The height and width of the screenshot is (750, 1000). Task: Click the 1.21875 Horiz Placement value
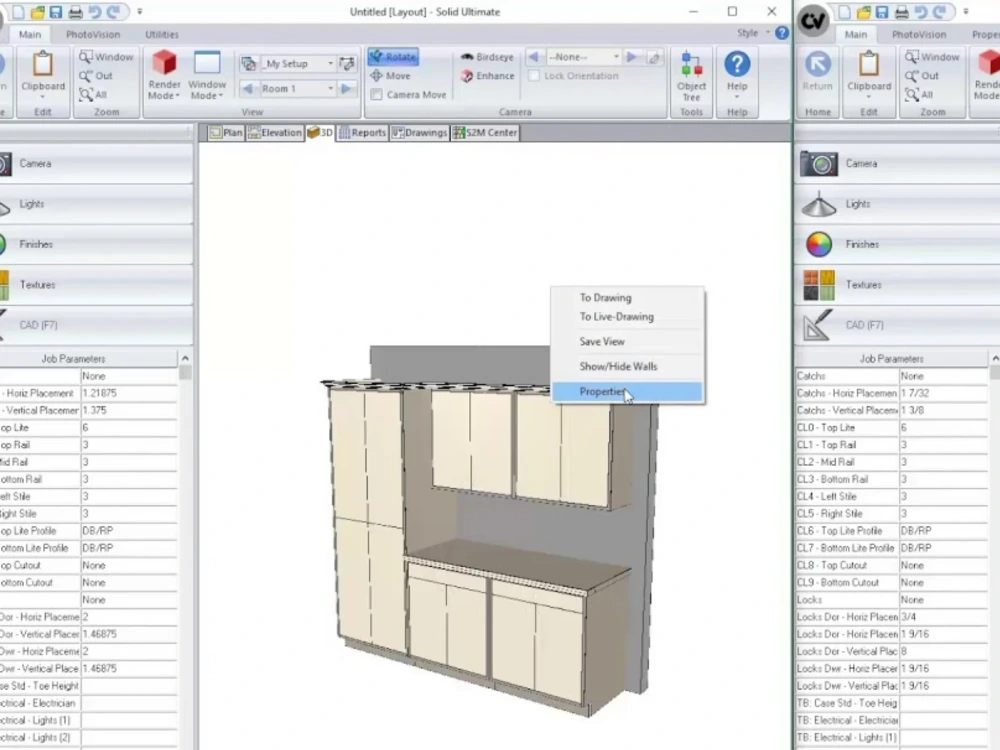click(x=129, y=393)
